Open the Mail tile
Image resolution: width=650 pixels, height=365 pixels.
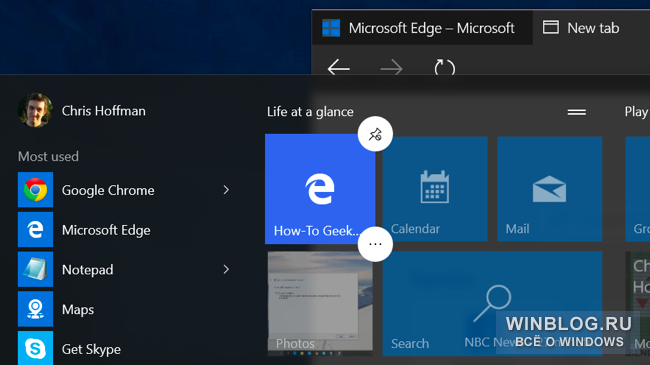click(x=549, y=189)
